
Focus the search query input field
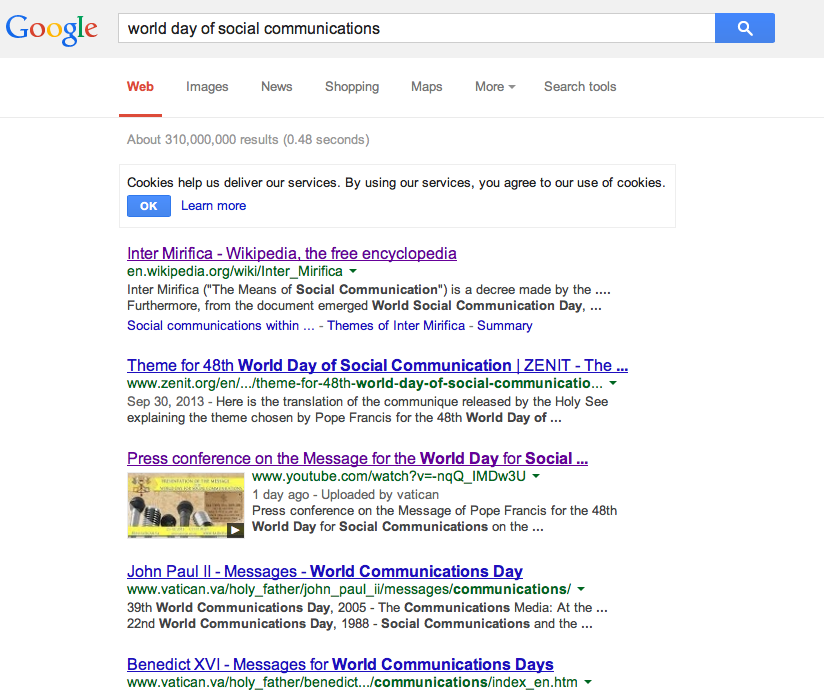pyautogui.click(x=415, y=28)
